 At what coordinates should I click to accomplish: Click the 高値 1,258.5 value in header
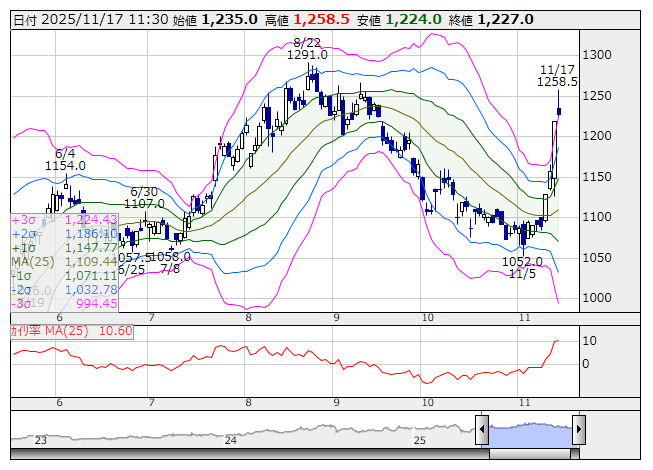[x=321, y=19]
